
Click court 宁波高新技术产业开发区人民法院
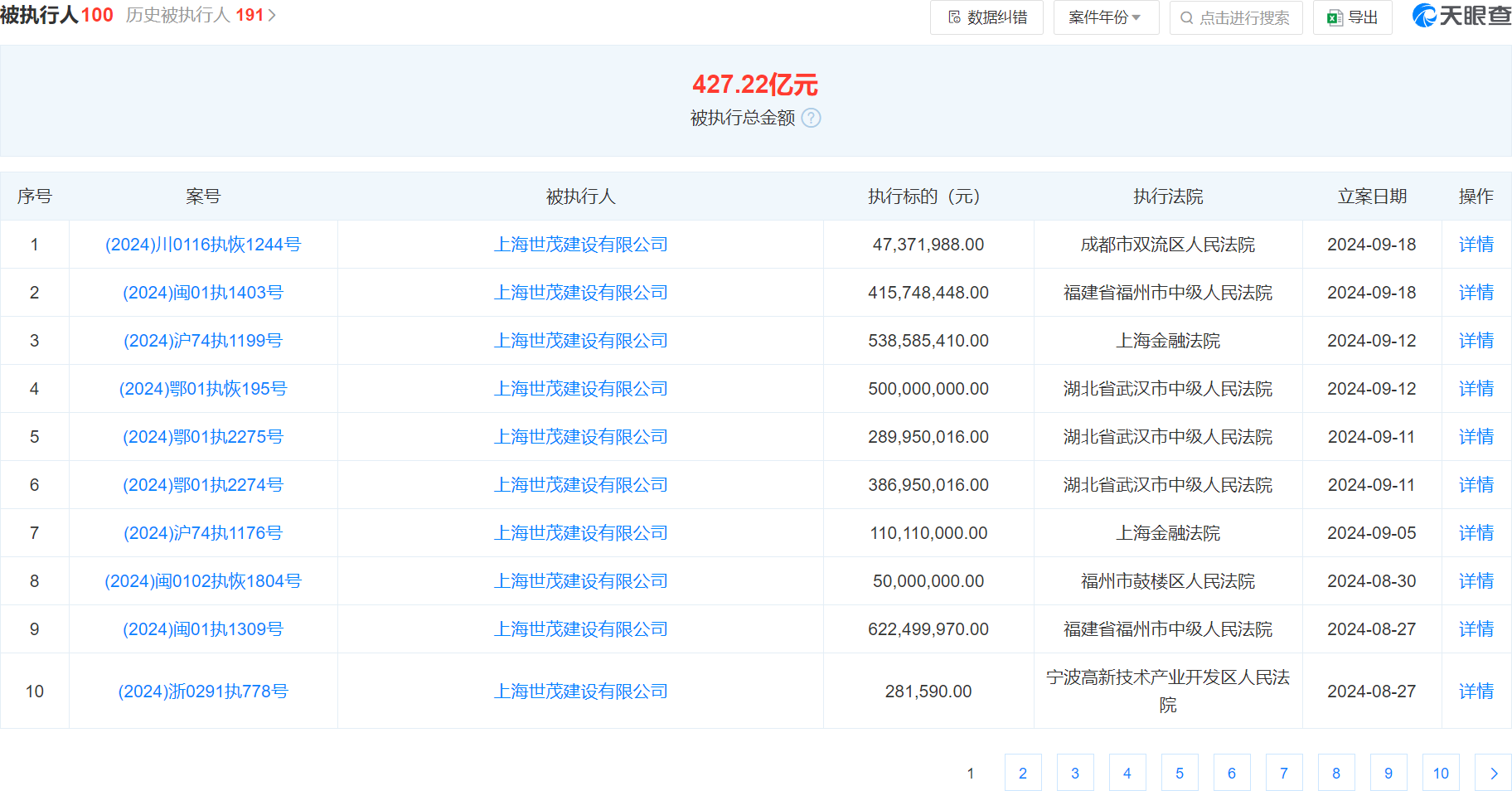[1168, 691]
